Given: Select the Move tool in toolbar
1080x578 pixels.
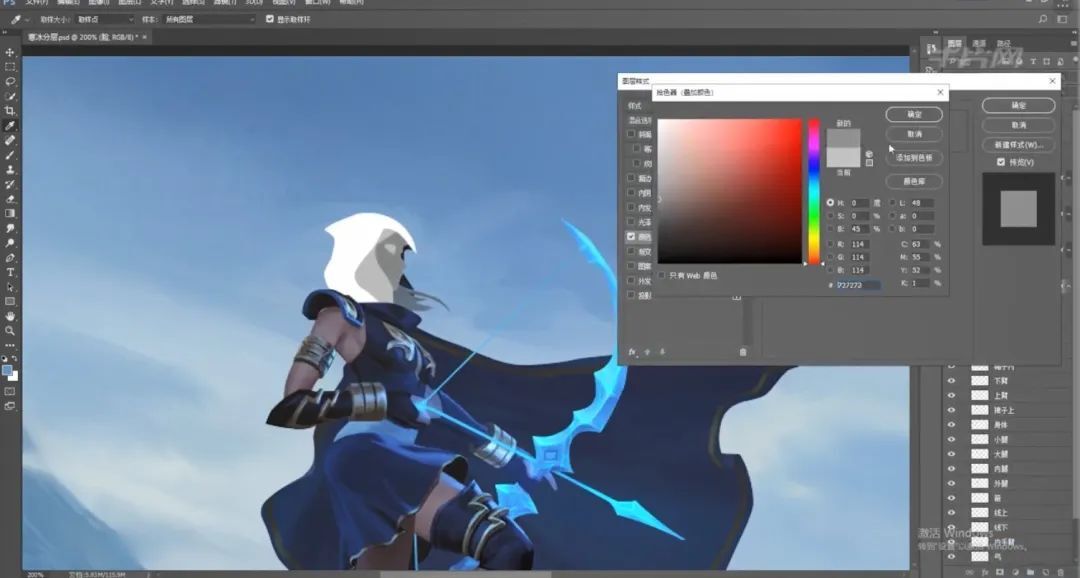Looking at the screenshot, I should (x=10, y=52).
